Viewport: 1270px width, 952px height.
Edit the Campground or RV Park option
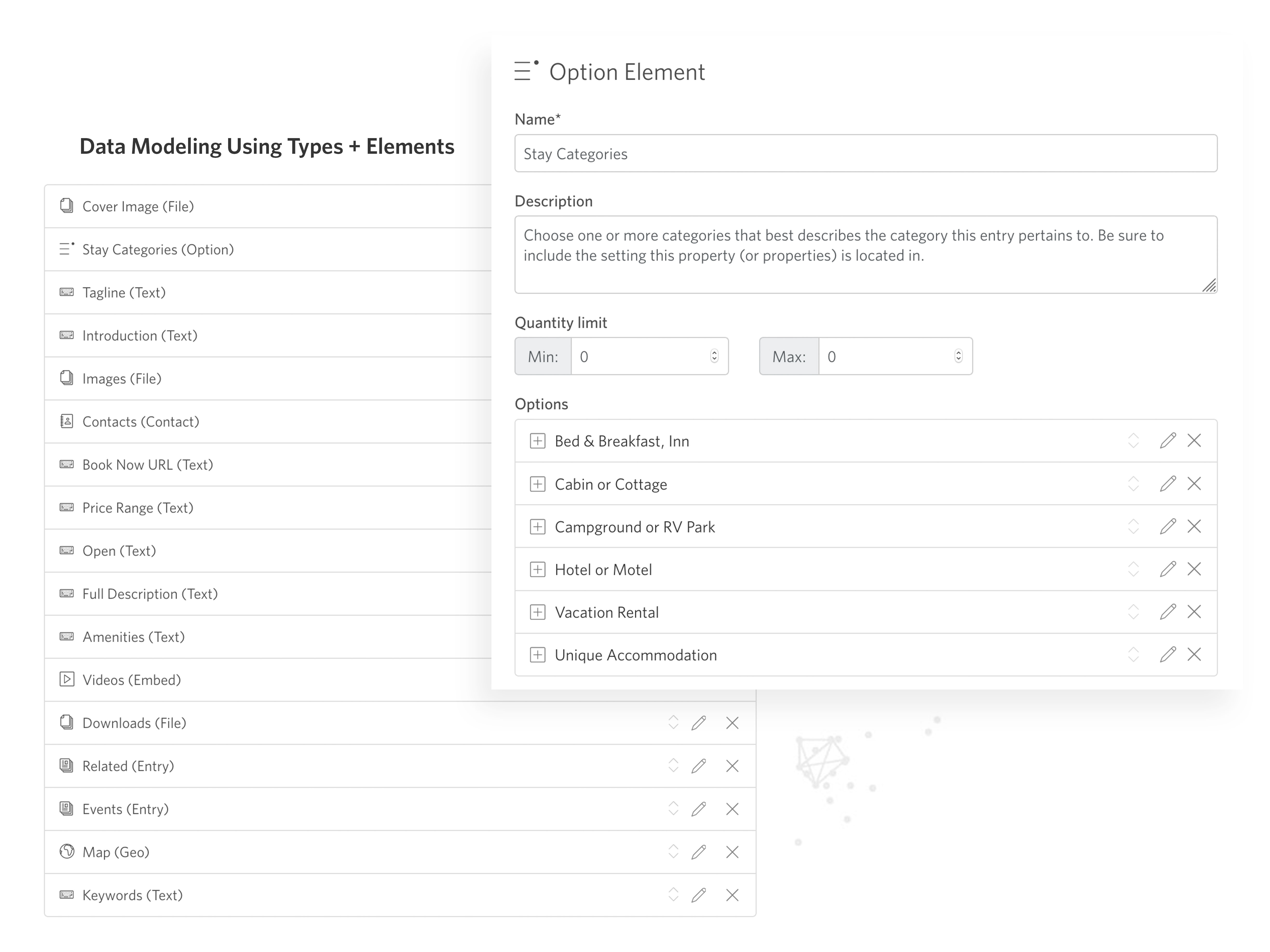tap(1168, 526)
